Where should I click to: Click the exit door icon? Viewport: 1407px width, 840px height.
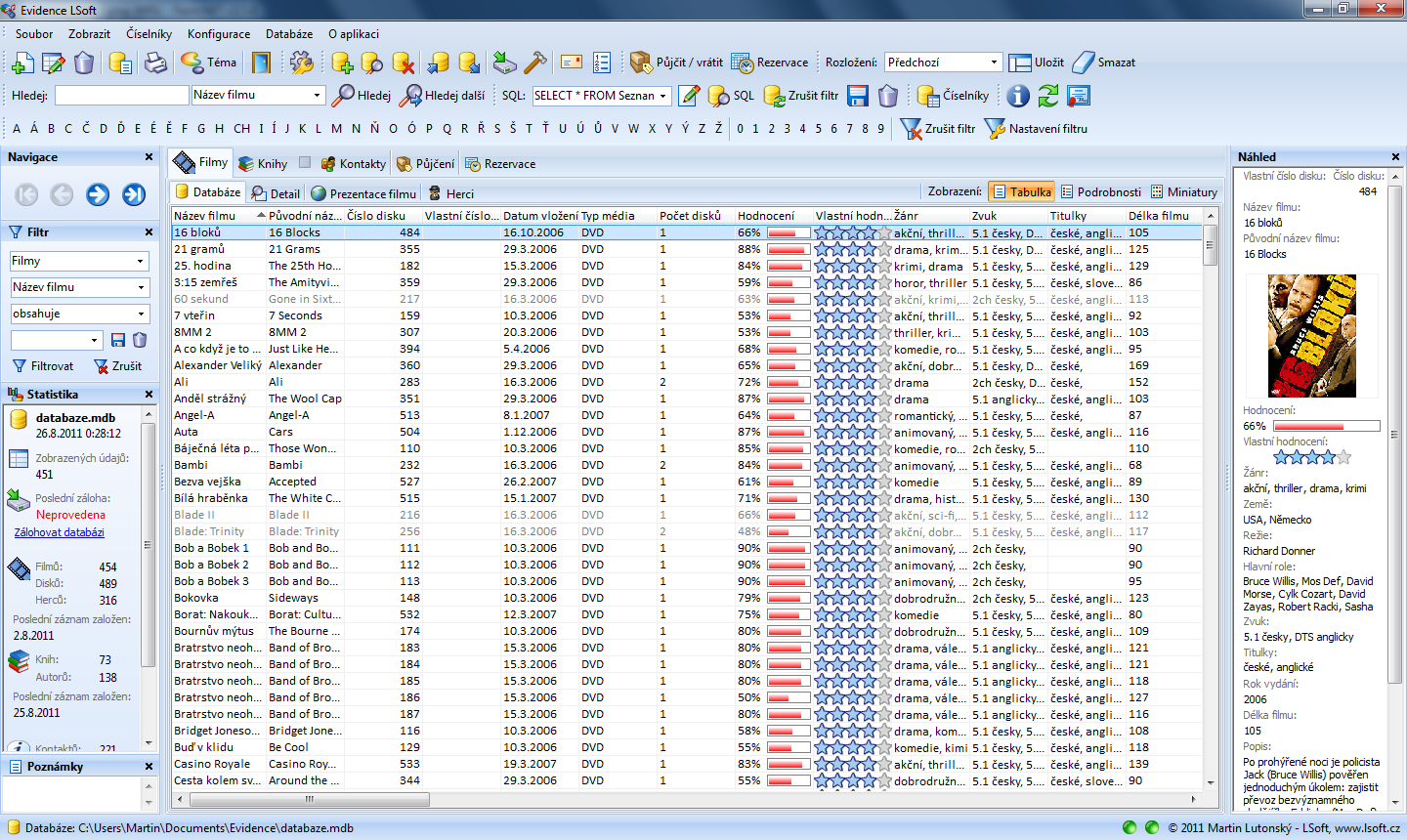pyautogui.click(x=261, y=63)
